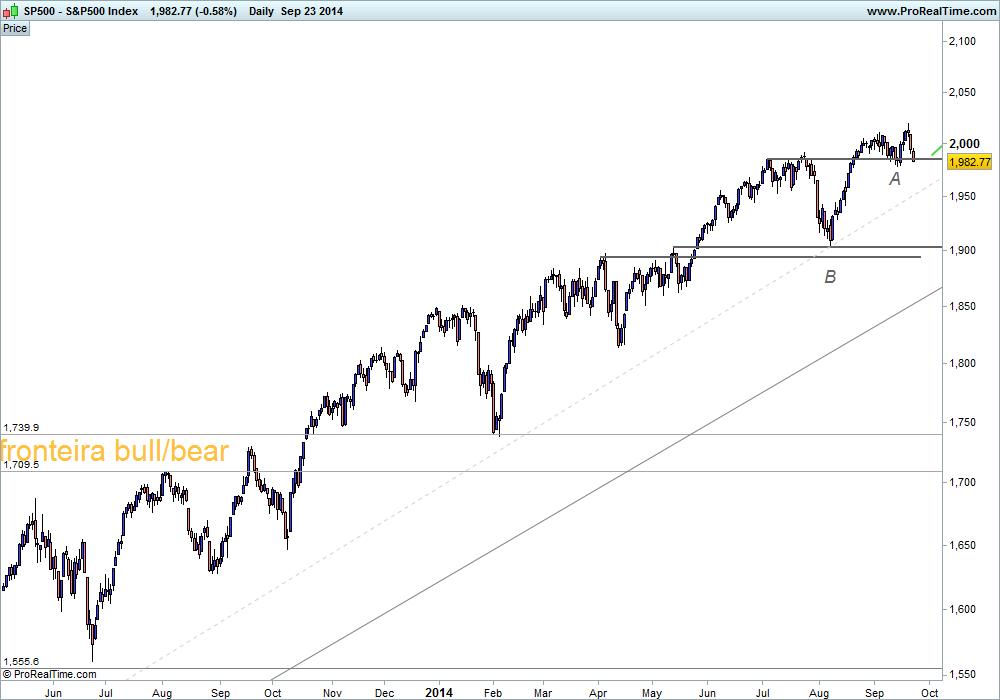1000x700 pixels.
Task: Select the 2014 year marker on time axis
Action: coord(439,692)
